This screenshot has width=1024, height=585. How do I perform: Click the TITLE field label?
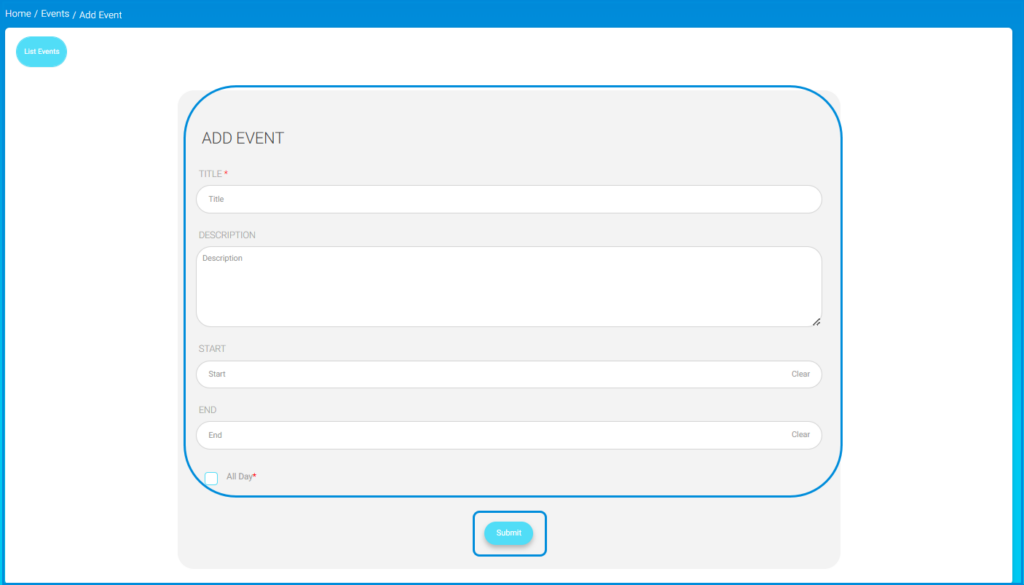coord(210,174)
